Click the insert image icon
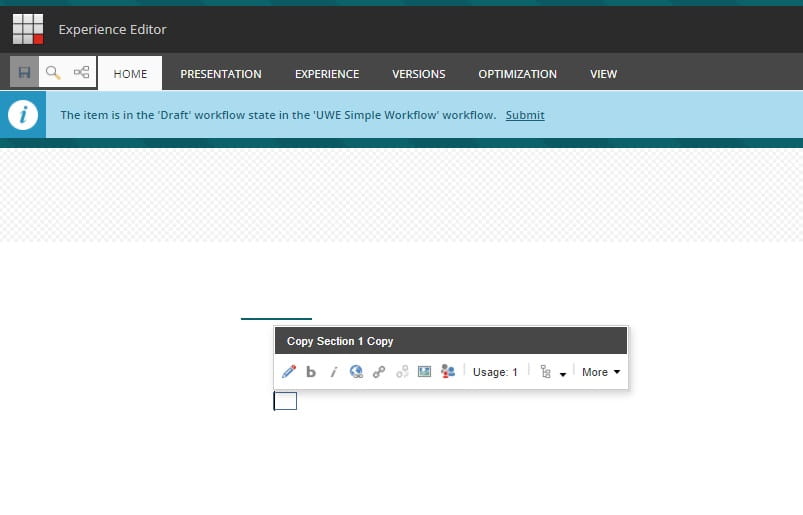 click(425, 372)
